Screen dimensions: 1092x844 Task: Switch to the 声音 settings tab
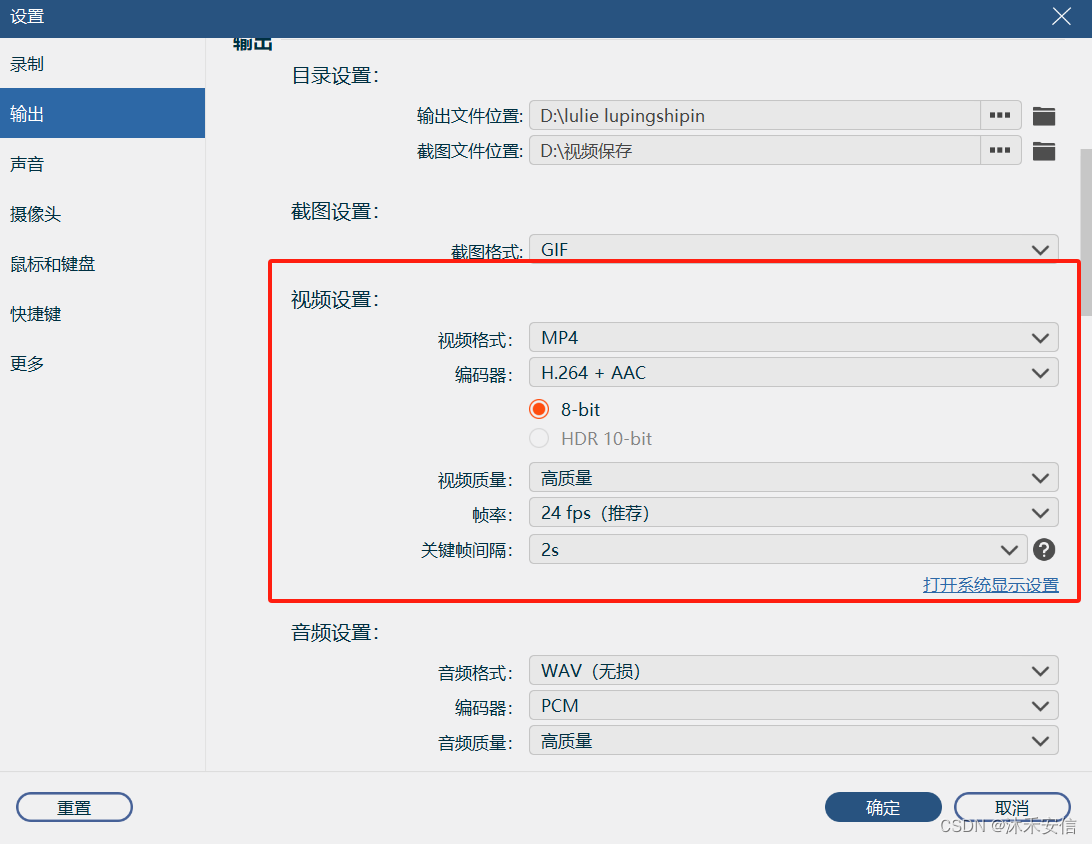coord(102,164)
